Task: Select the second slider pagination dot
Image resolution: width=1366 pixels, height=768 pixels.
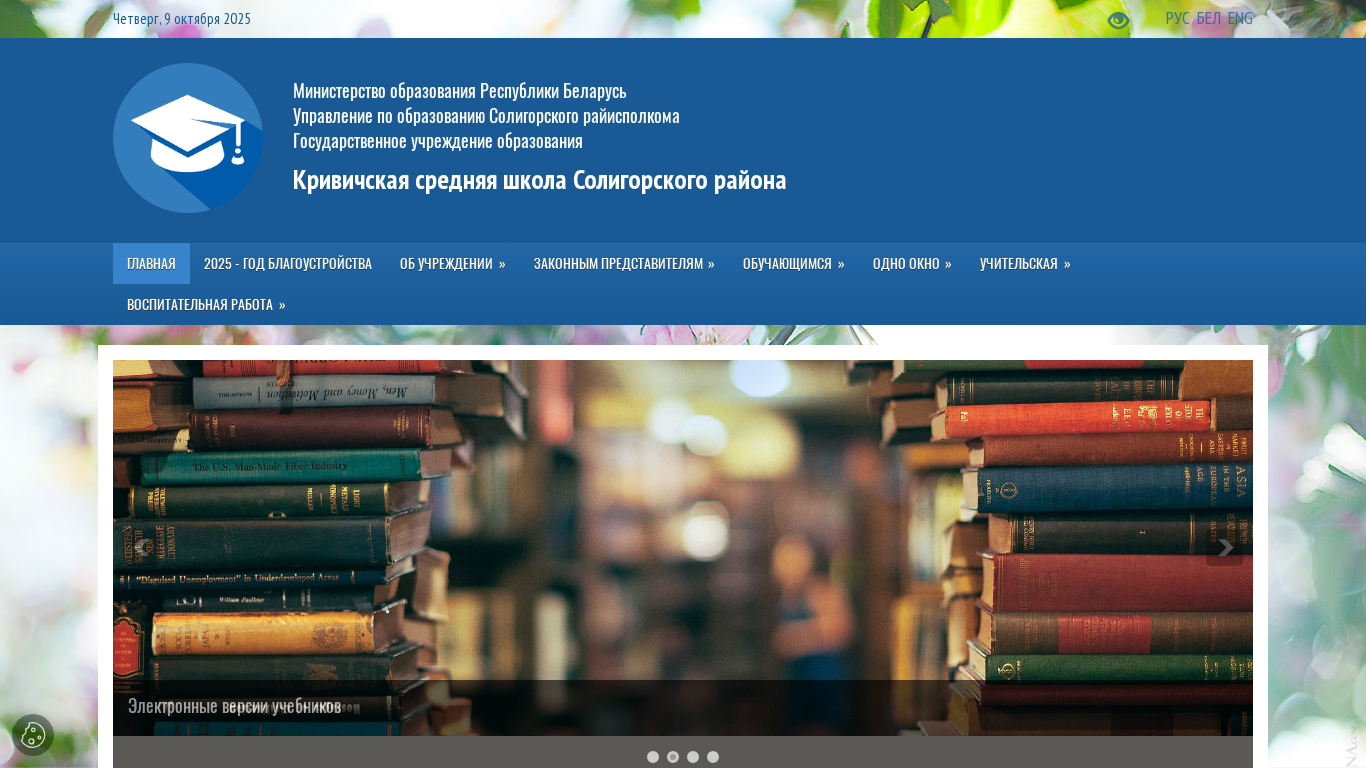Action: pyautogui.click(x=673, y=757)
